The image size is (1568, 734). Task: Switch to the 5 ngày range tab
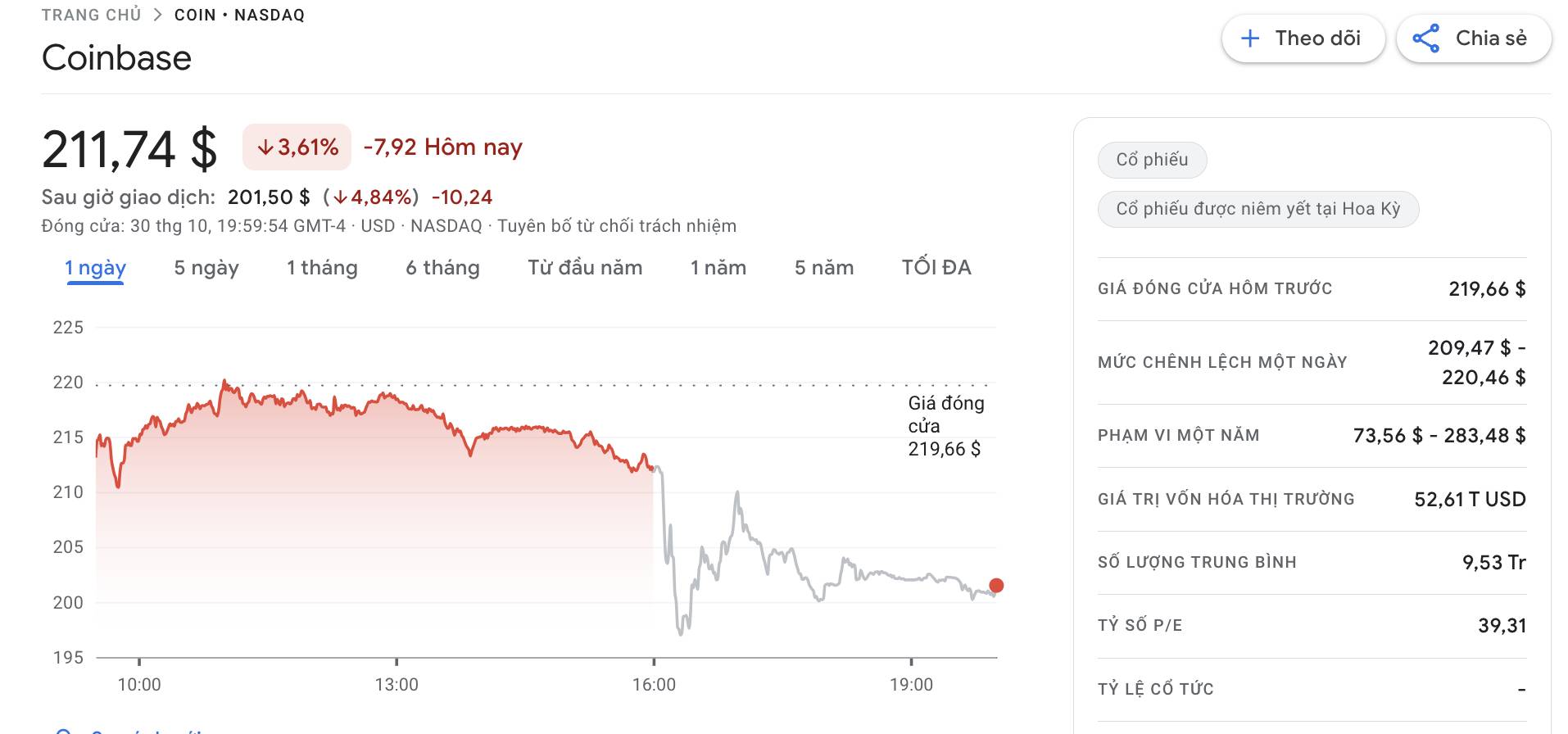pos(206,268)
